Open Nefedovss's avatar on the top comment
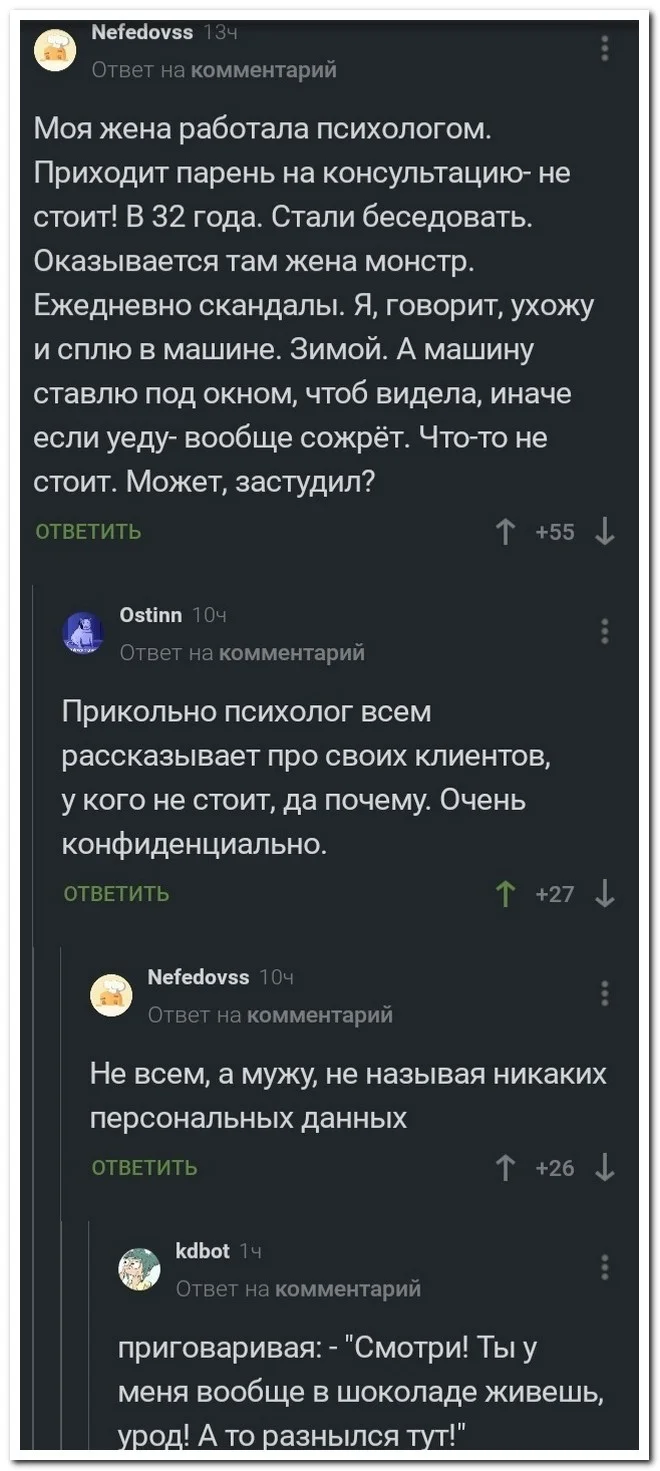Image resolution: width=660 pixels, height=1471 pixels. click(55, 50)
